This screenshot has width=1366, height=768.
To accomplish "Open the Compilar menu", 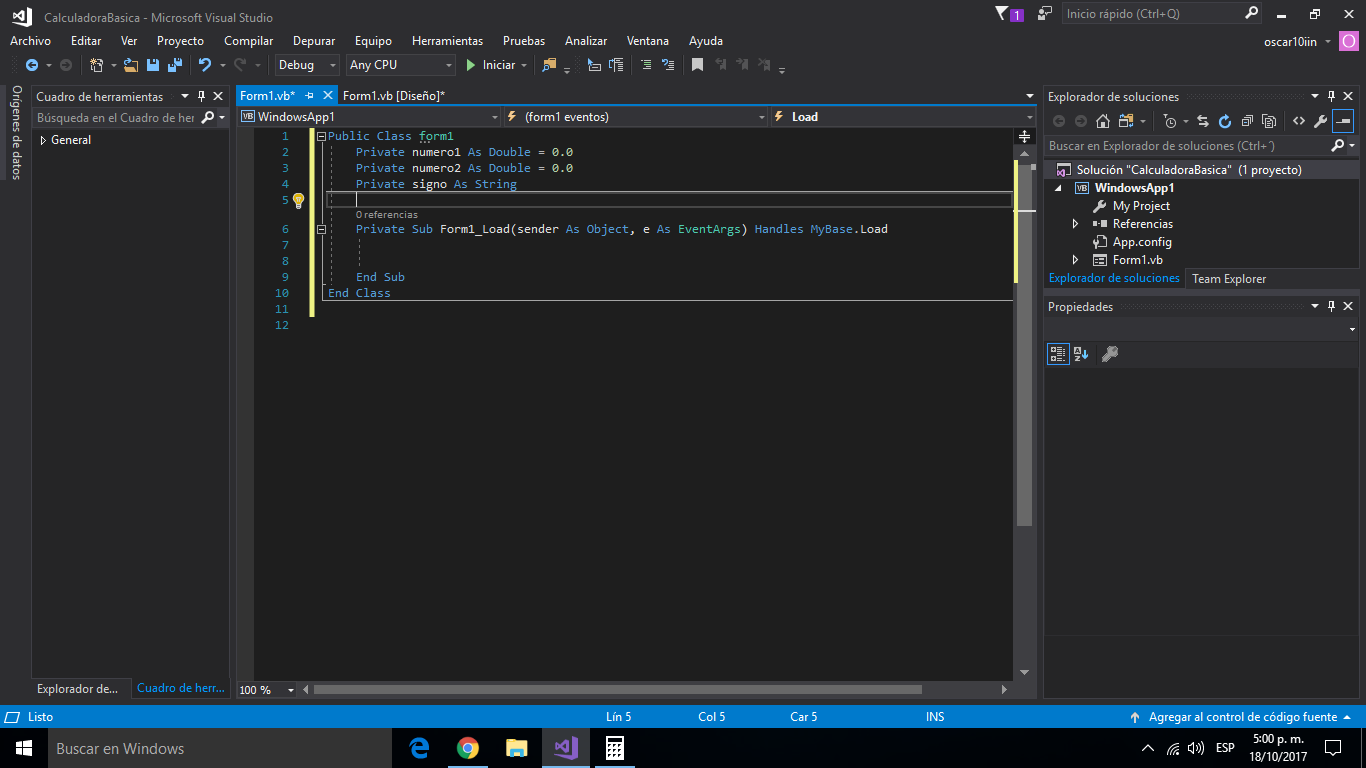I will pyautogui.click(x=248, y=41).
